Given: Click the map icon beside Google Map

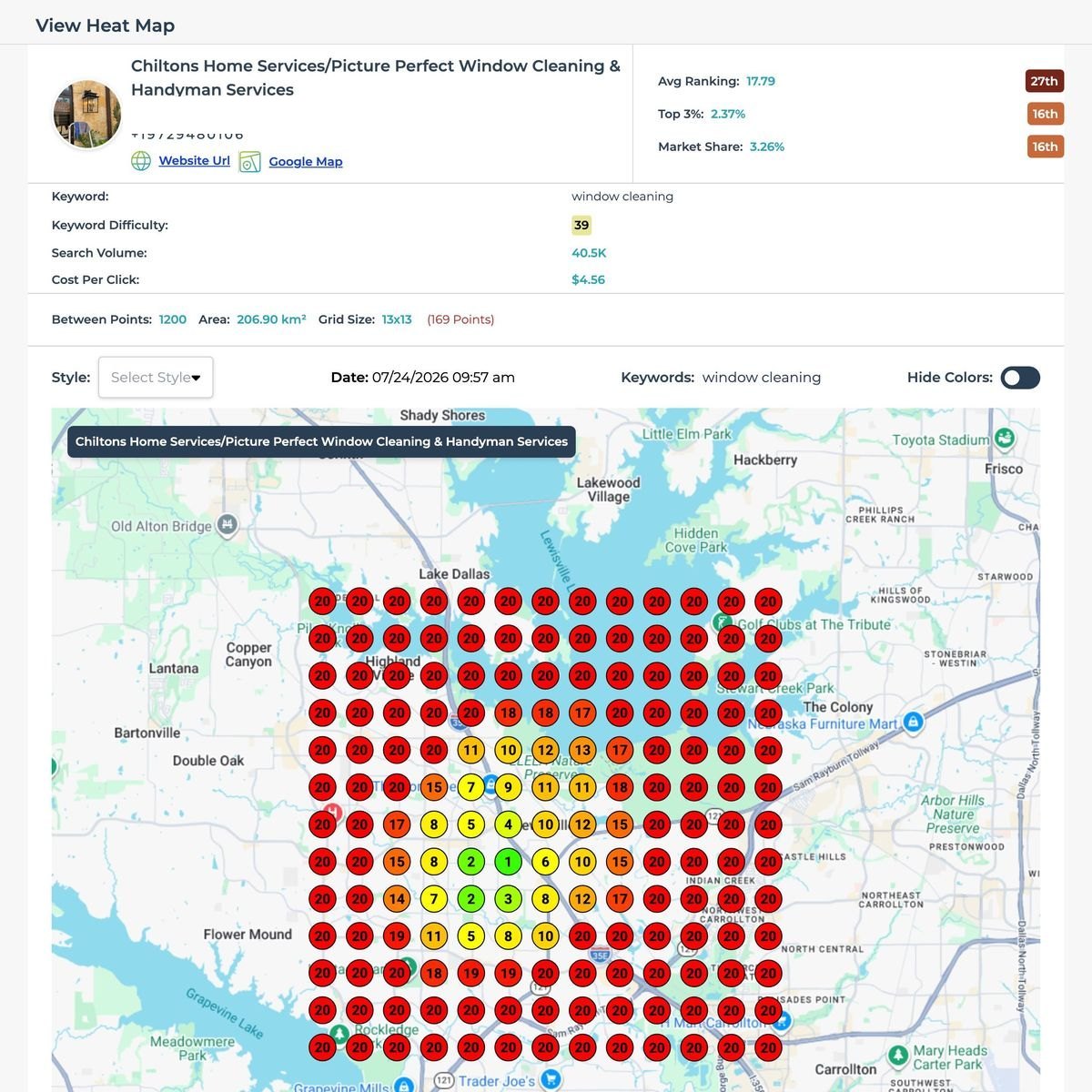Looking at the screenshot, I should (250, 162).
